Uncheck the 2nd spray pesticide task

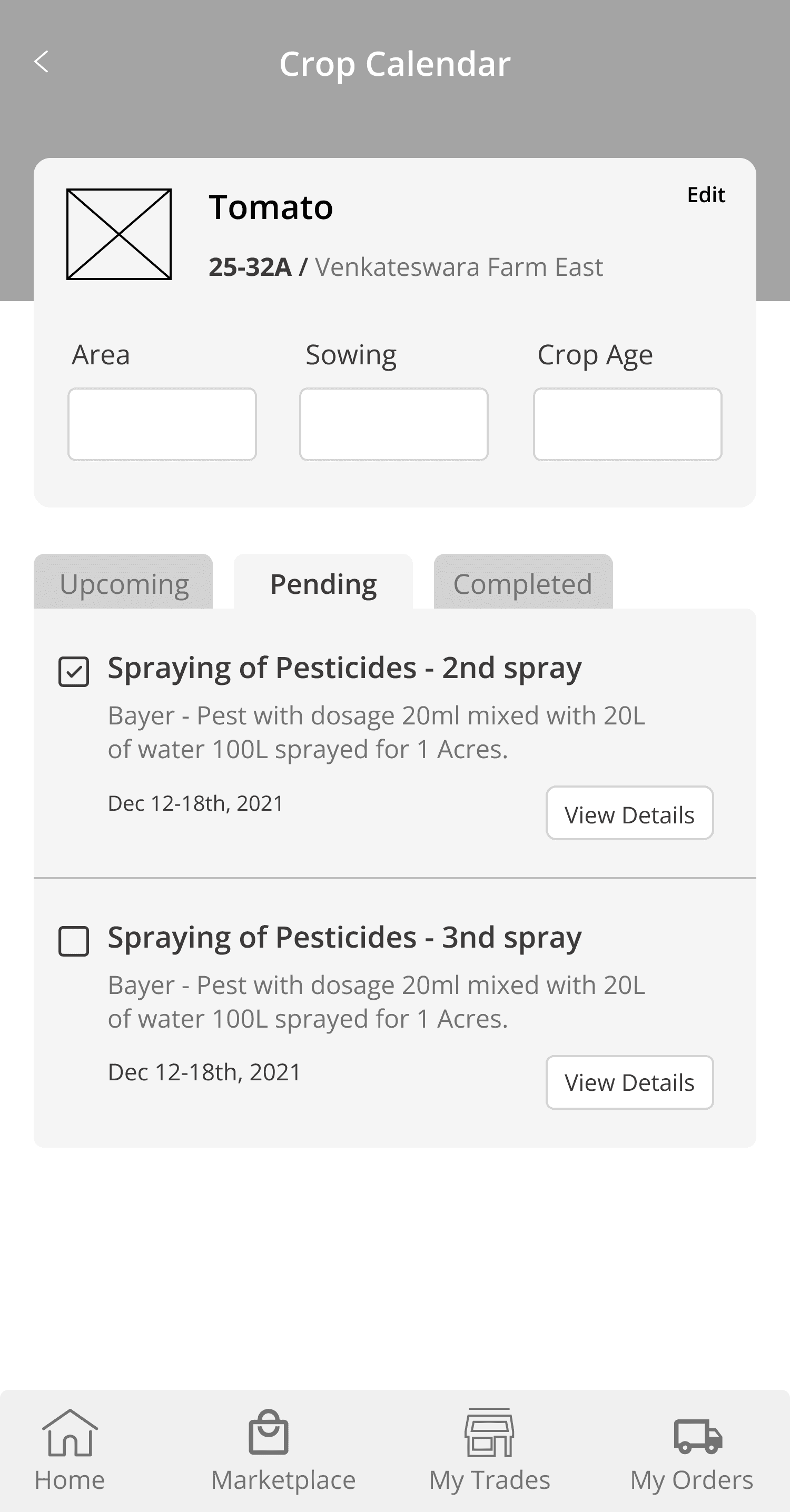pos(74,671)
